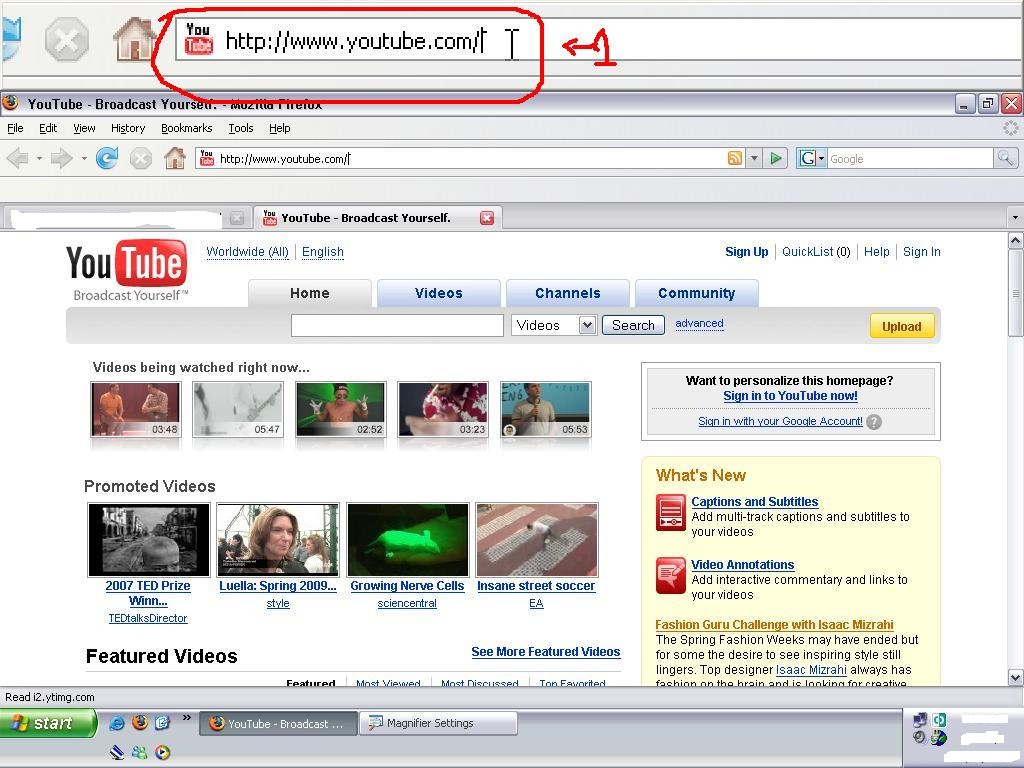Switch to the YouTube Videos tab
The width and height of the screenshot is (1024, 768).
tap(439, 293)
